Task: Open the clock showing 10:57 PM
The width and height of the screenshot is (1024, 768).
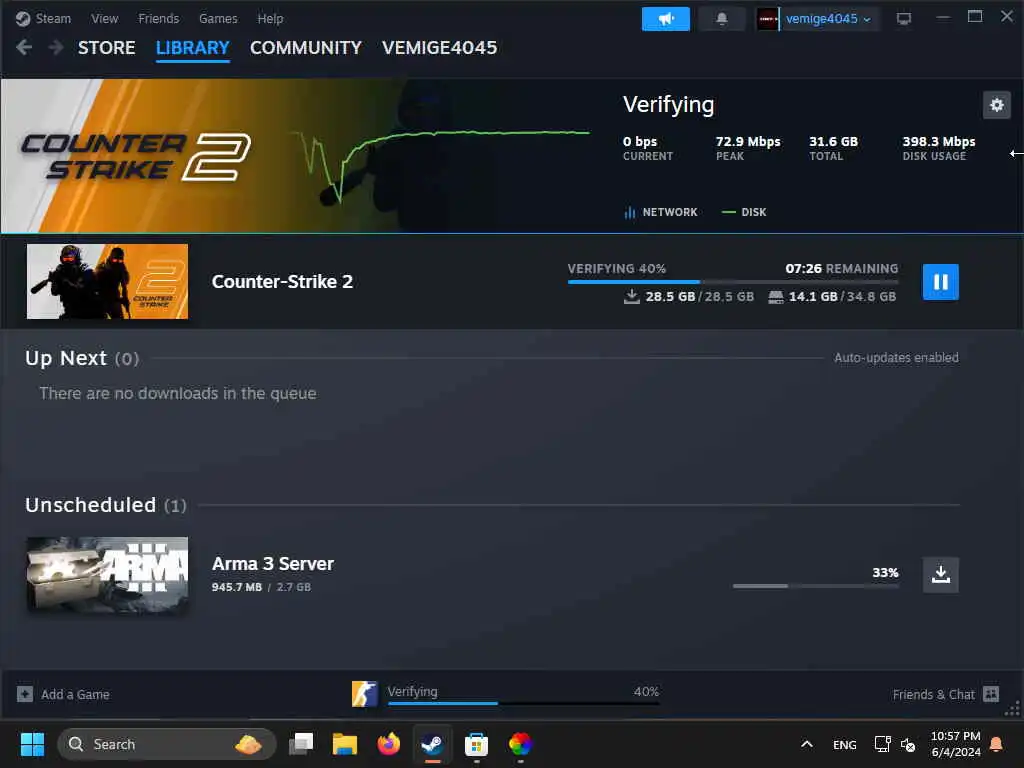Action: 955,744
